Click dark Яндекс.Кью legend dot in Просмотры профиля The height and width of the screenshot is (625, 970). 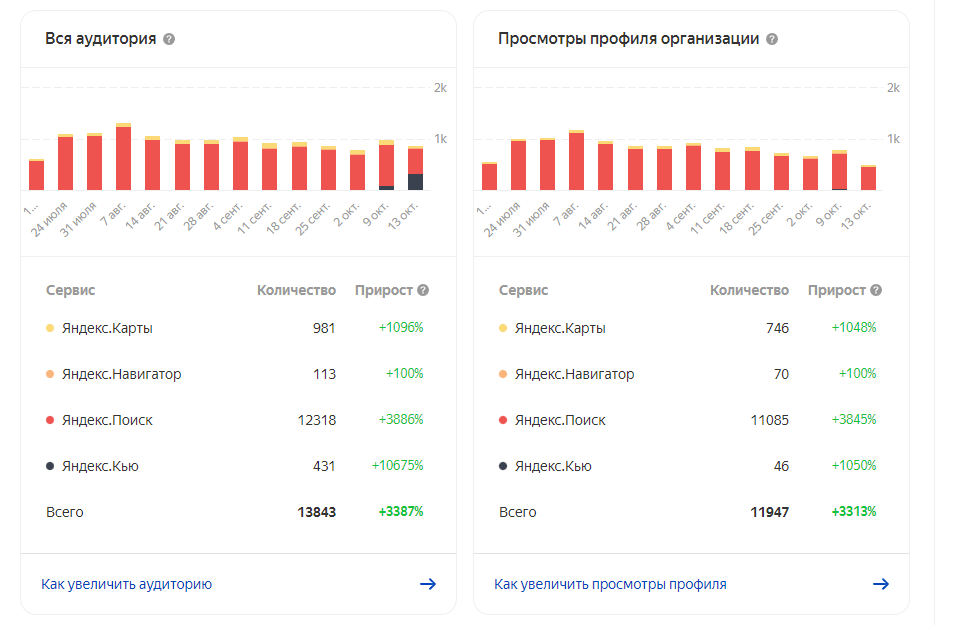click(x=503, y=466)
